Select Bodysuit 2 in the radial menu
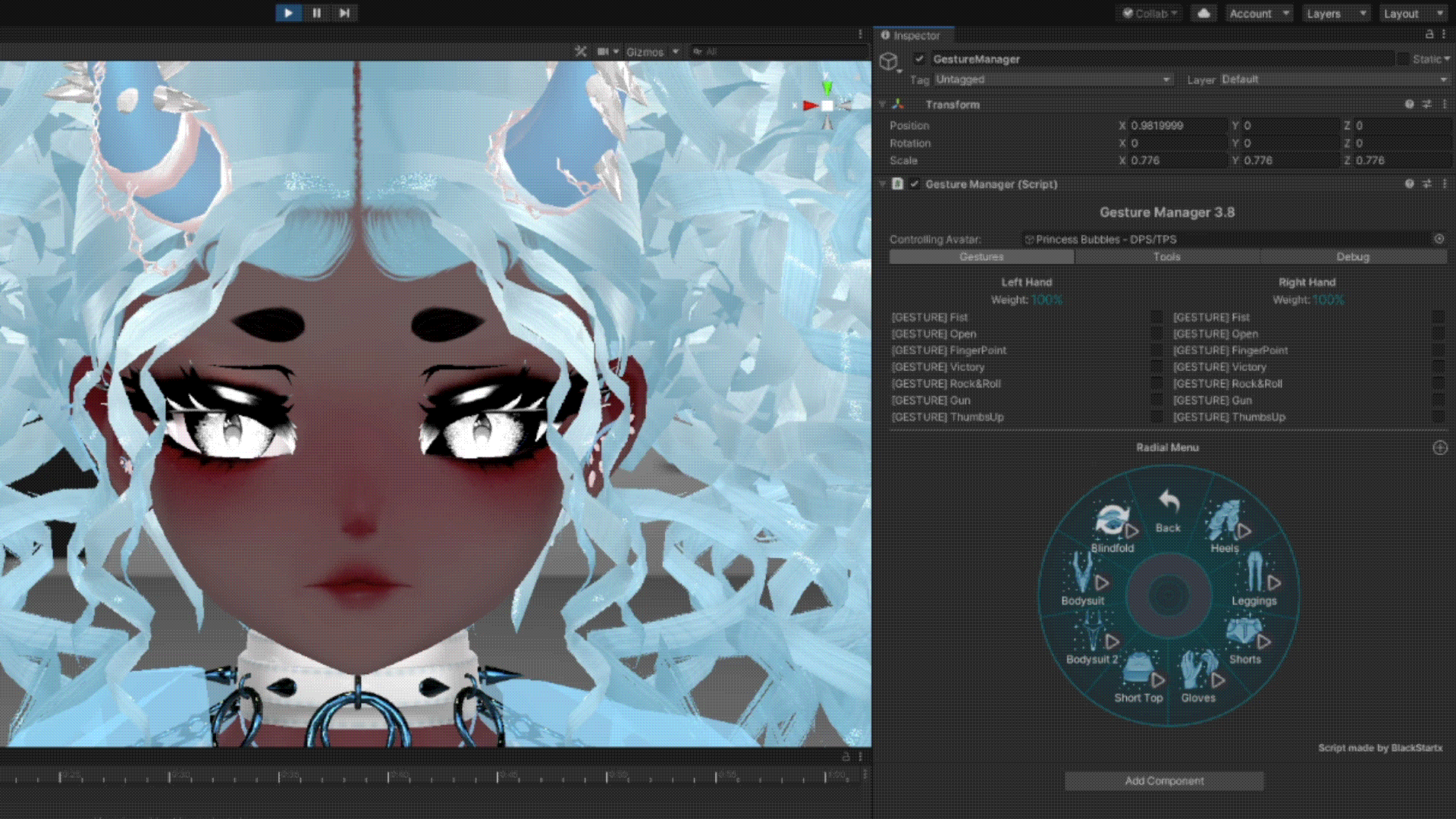Image resolution: width=1456 pixels, height=819 pixels. (1093, 639)
